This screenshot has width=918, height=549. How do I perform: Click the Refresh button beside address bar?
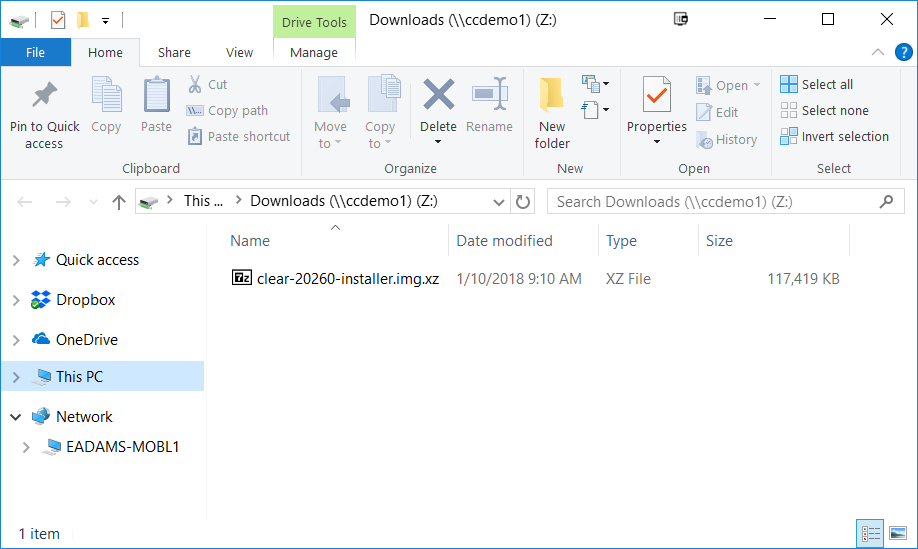point(522,202)
